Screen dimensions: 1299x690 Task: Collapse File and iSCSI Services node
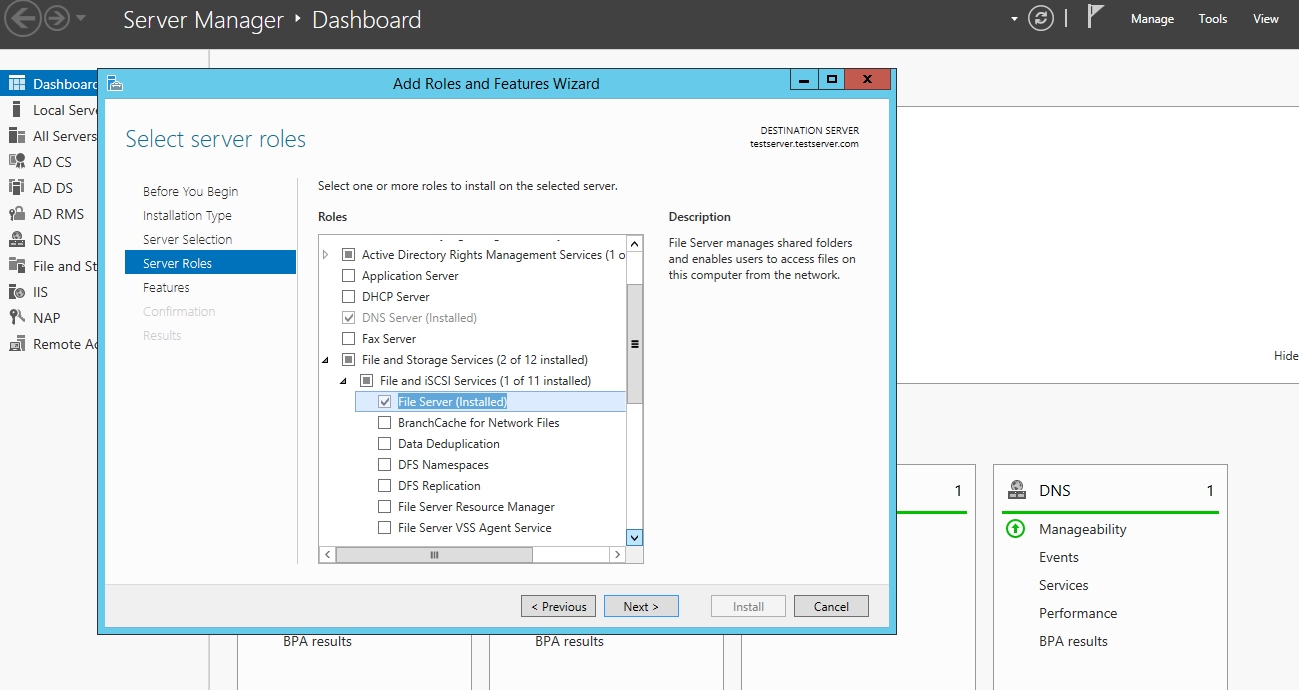344,381
